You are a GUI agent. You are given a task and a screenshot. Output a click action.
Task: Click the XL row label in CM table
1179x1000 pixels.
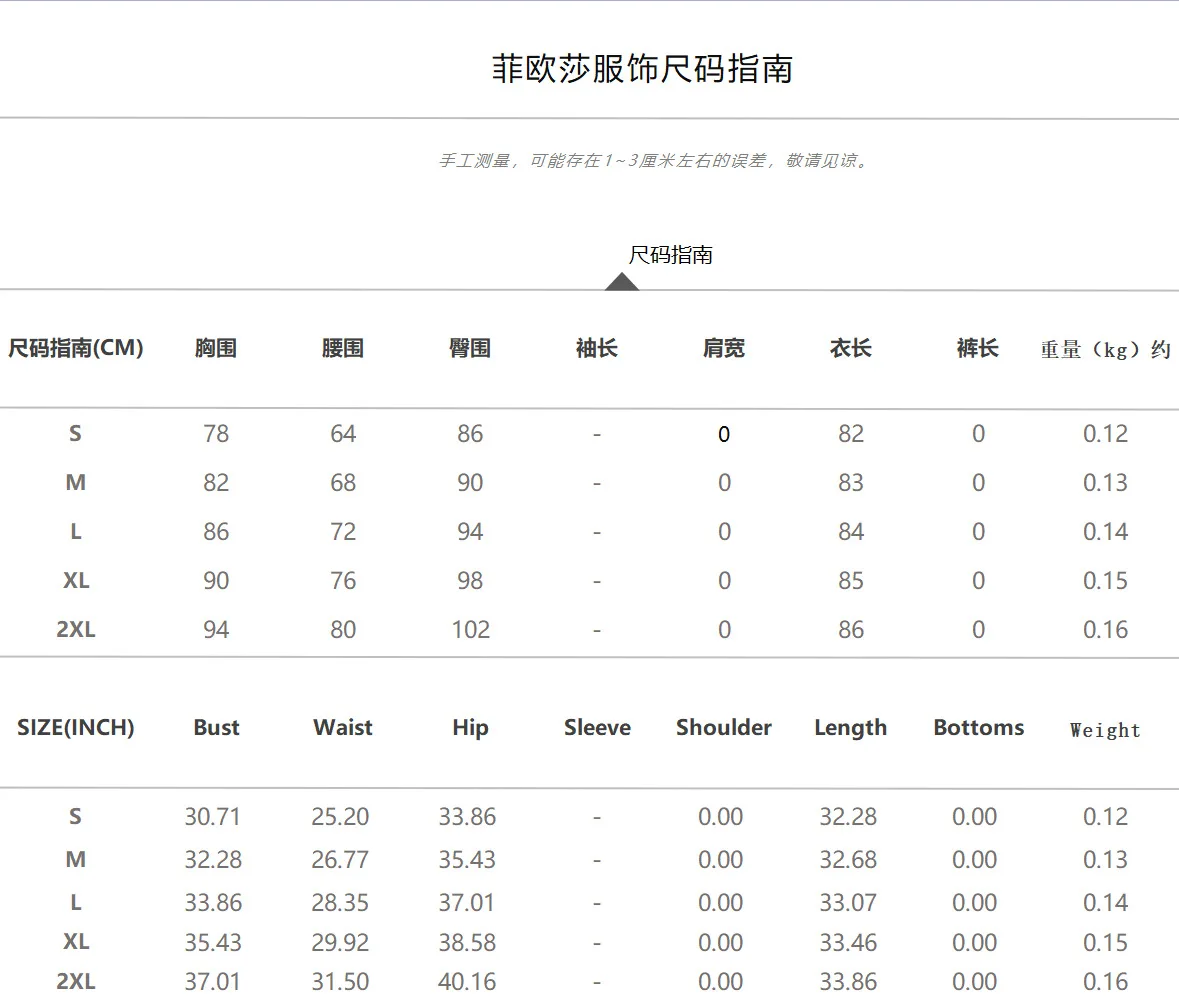76,581
